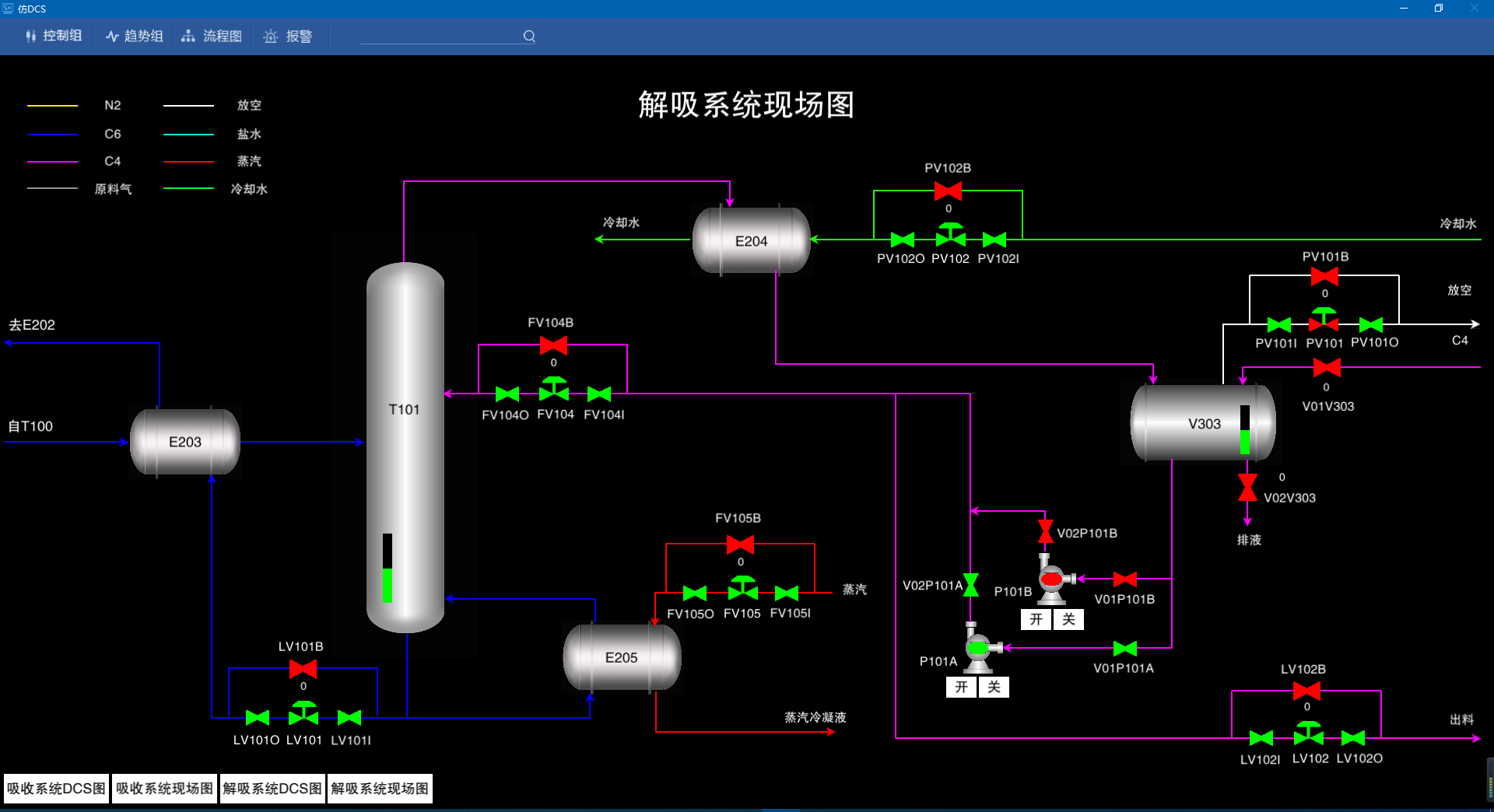Select the E204 condenser
The image size is (1494, 812).
click(x=752, y=240)
